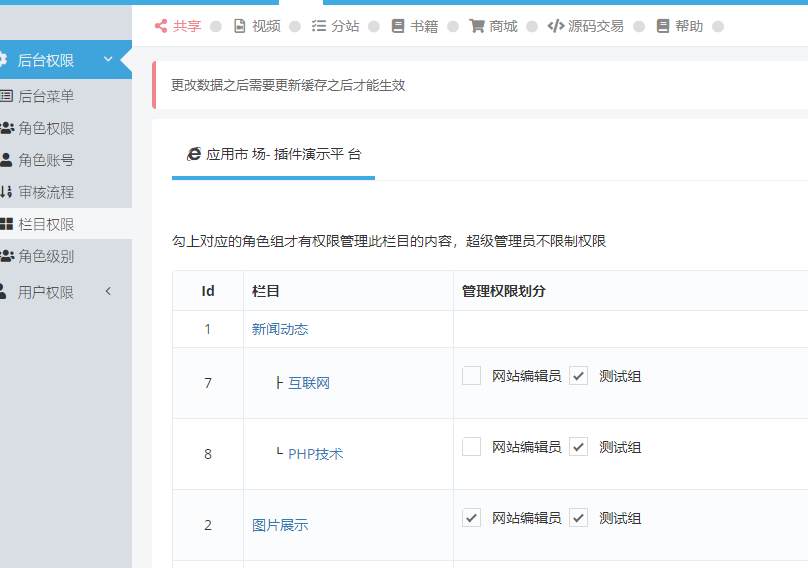Image resolution: width=808 pixels, height=568 pixels.
Task: Uncheck 网站编辑员 for 图片展示 row
Action: click(x=472, y=518)
